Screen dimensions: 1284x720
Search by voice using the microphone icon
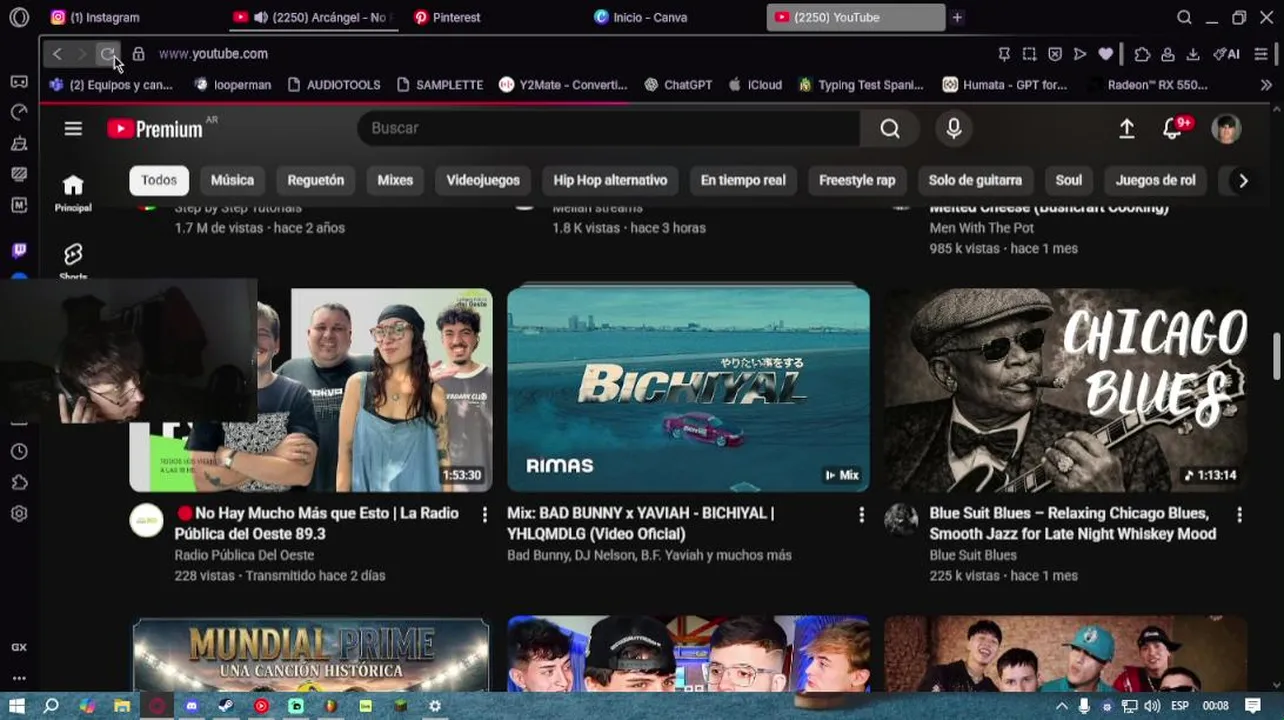coord(954,128)
